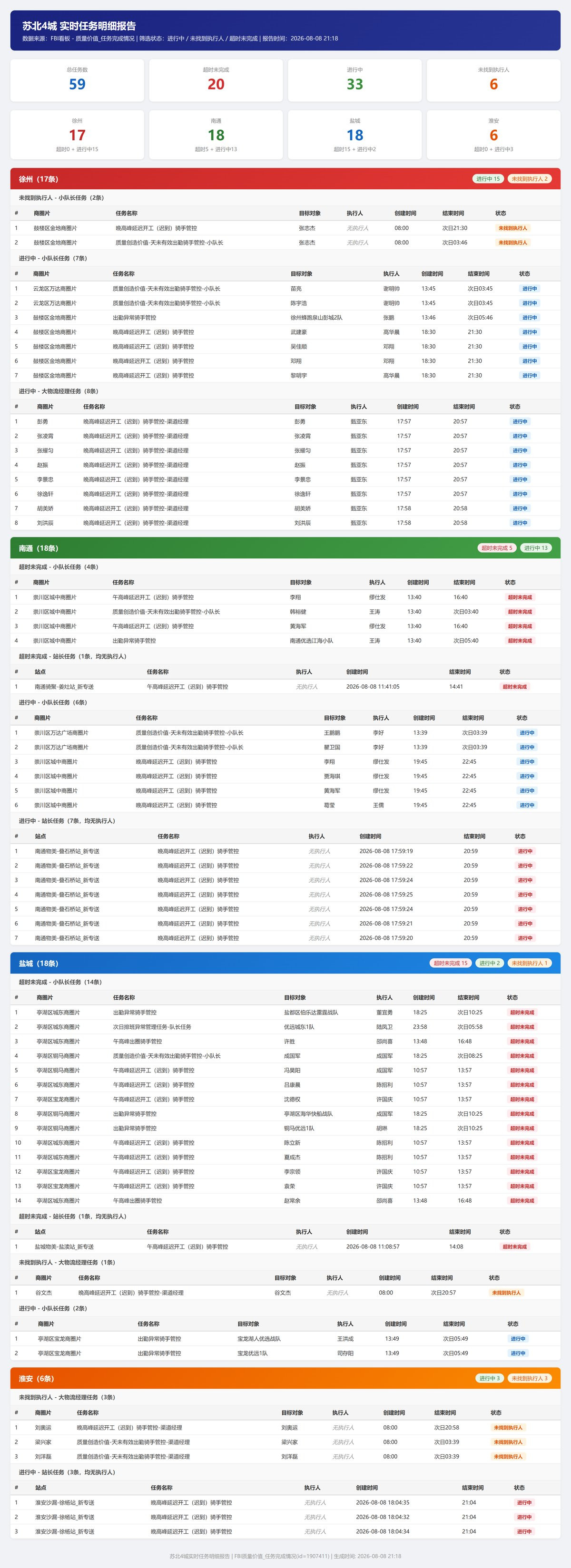Click target cell 韩裕健 in 南通 table
The height and width of the screenshot is (1568, 571).
(x=298, y=612)
